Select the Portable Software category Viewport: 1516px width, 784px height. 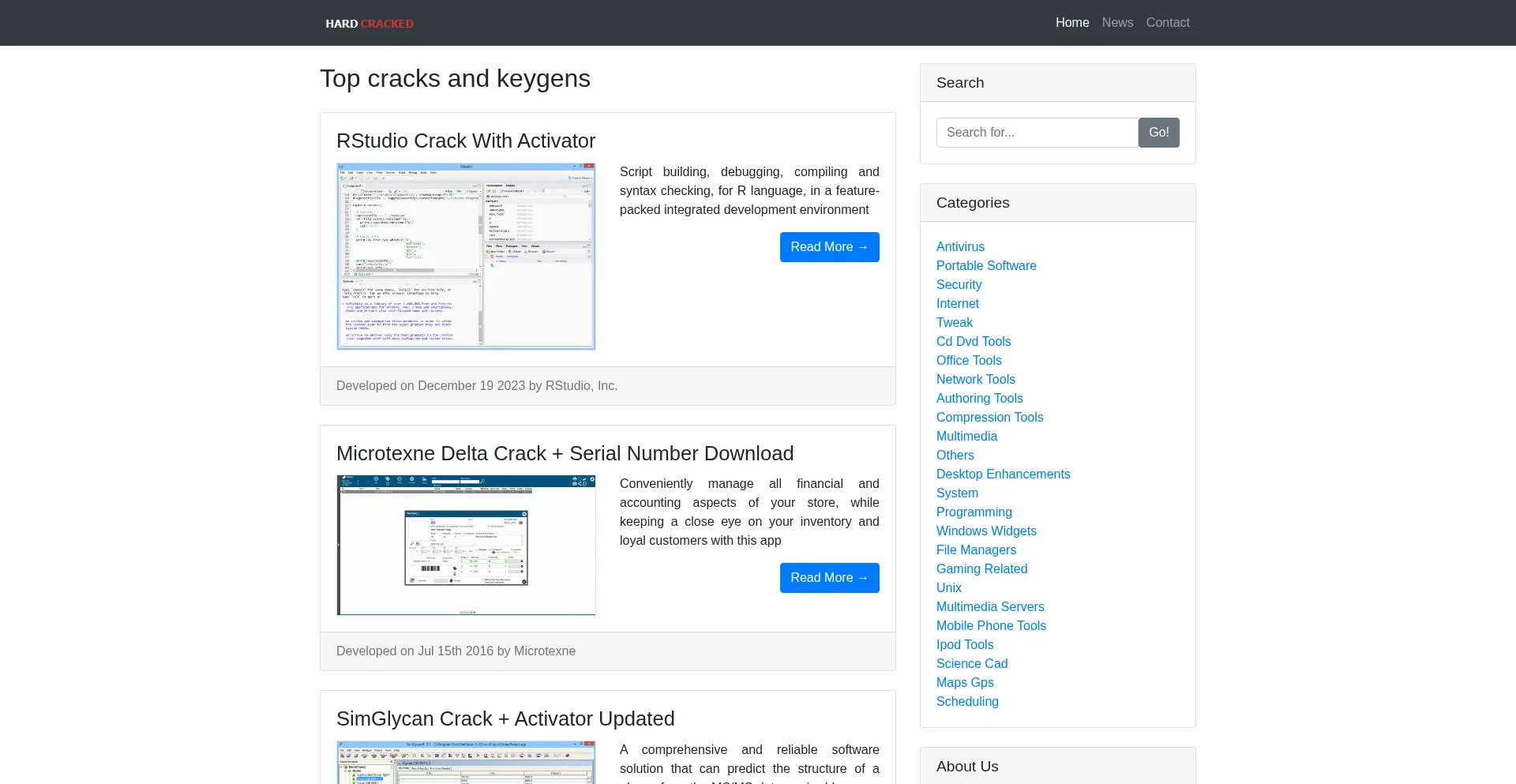coord(986,266)
